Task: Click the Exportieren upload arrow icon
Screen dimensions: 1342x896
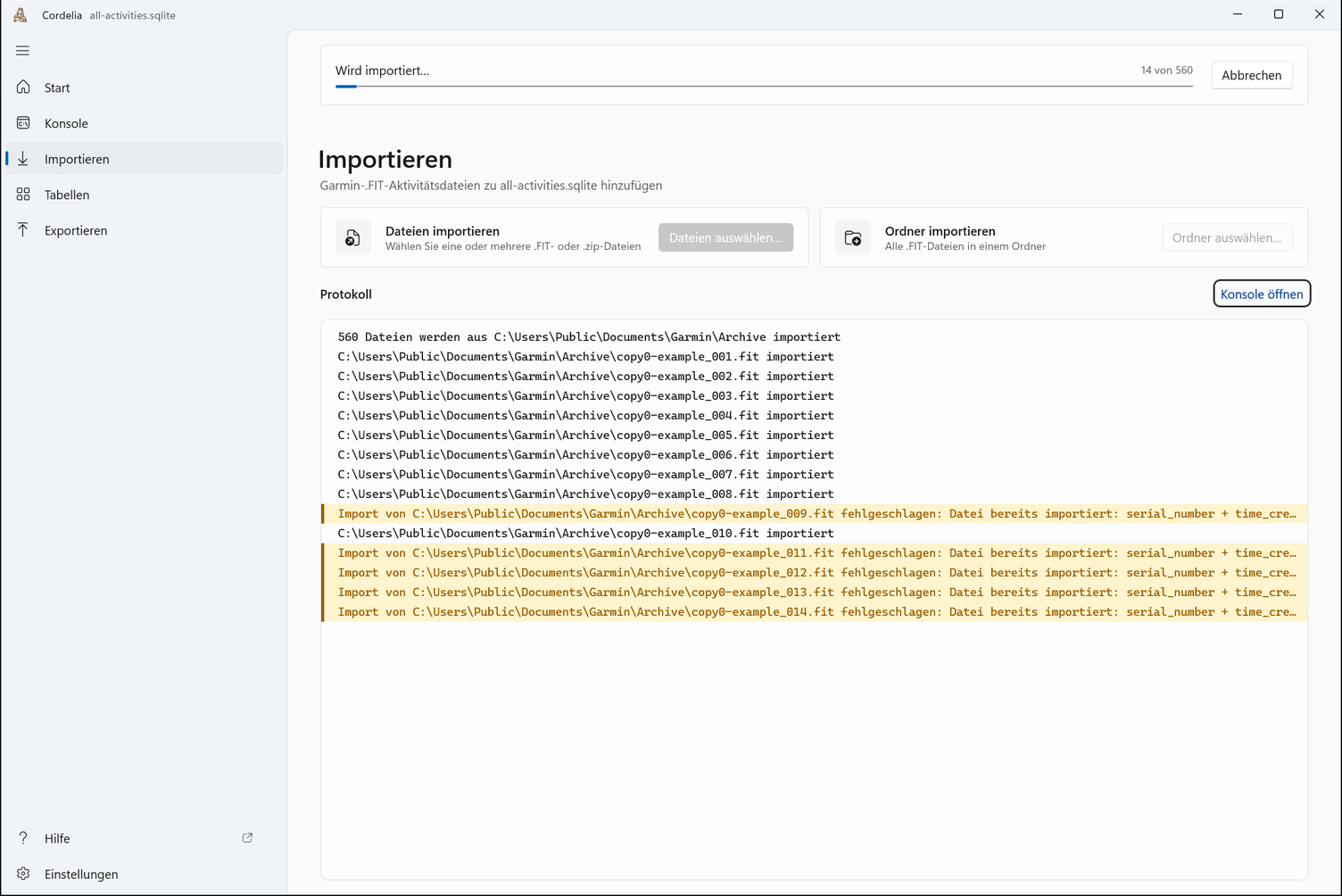Action: tap(23, 230)
